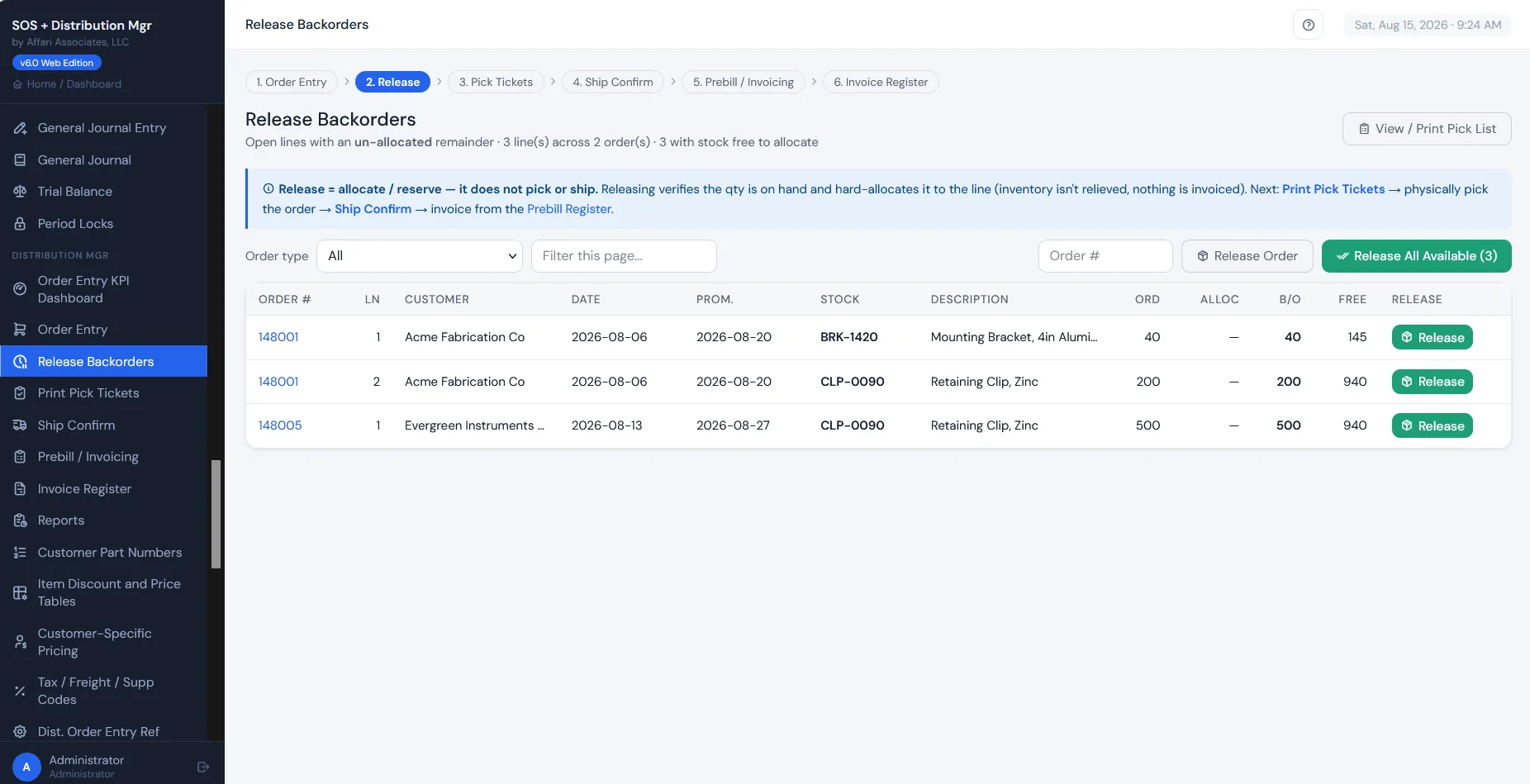1530x784 pixels.
Task: Open the Print Pick Tickets link in banner
Action: pos(1333,189)
